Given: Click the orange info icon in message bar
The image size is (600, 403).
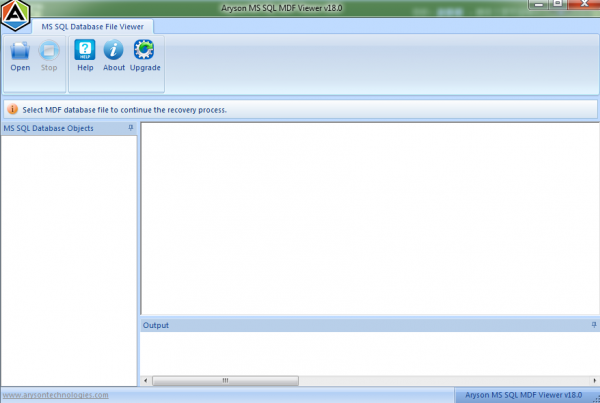Looking at the screenshot, I should (x=12, y=109).
